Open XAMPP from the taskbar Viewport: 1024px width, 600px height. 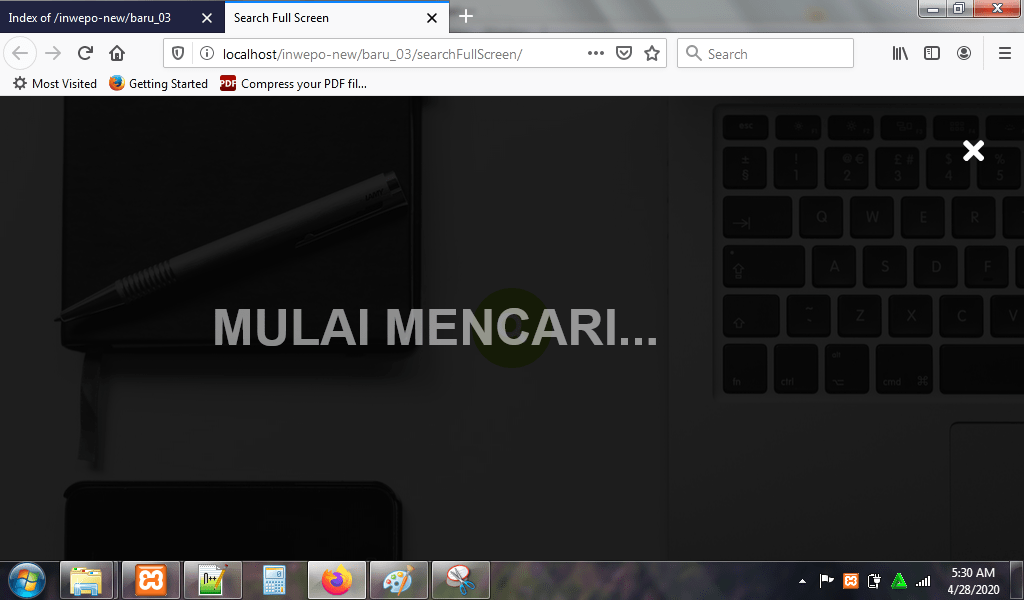(151, 580)
